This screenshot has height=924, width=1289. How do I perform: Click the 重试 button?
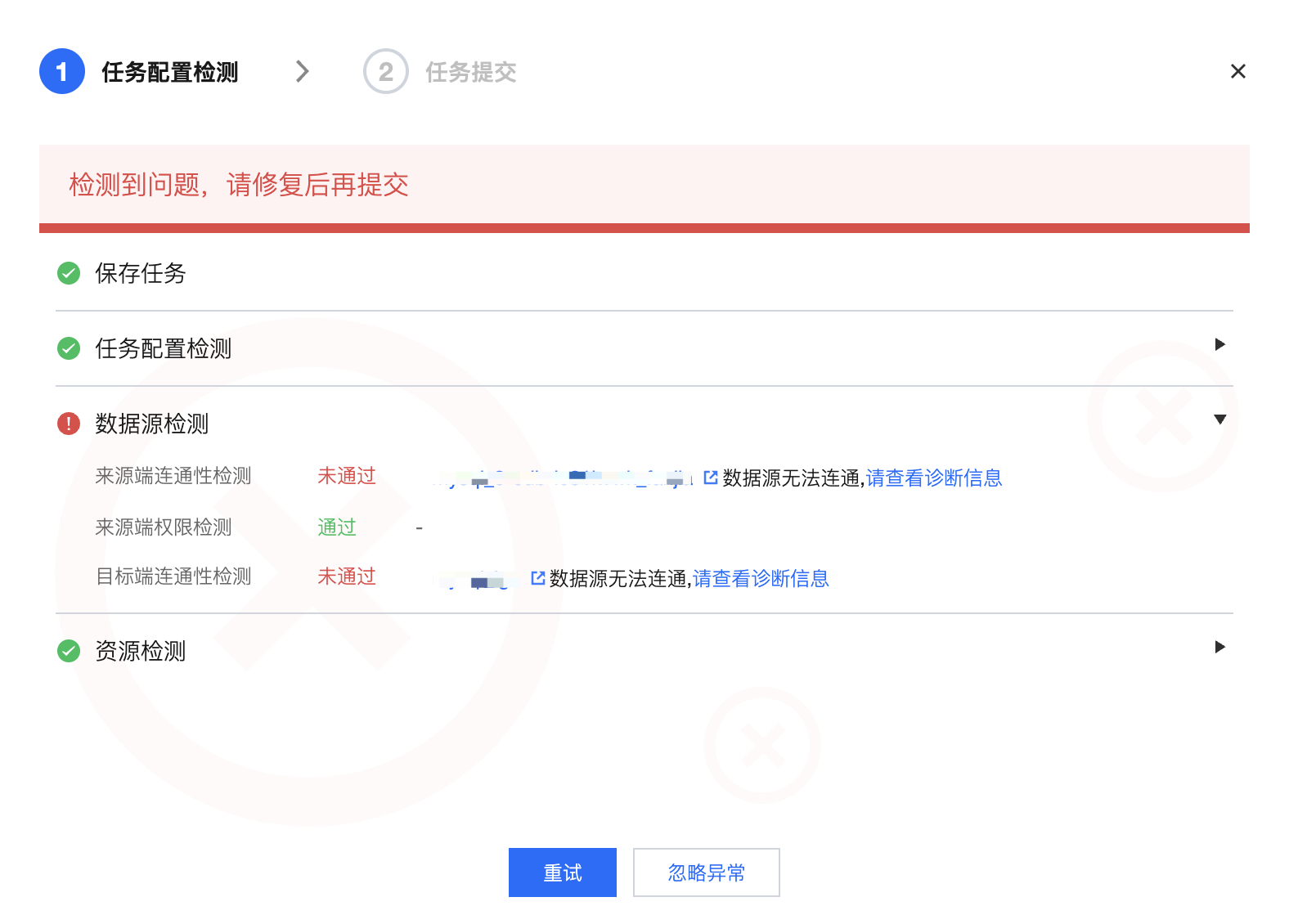coord(562,872)
